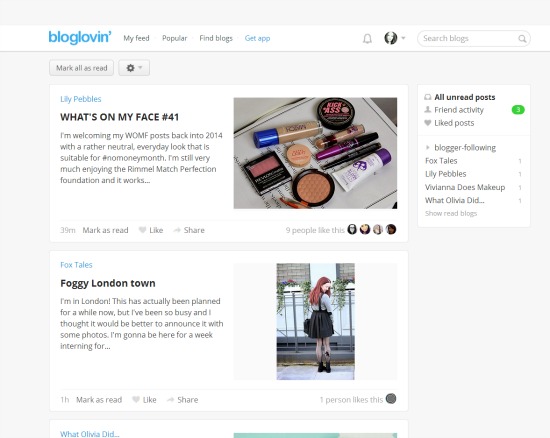This screenshot has width=550, height=438.
Task: Share the Foggy London town post
Action: 182,400
